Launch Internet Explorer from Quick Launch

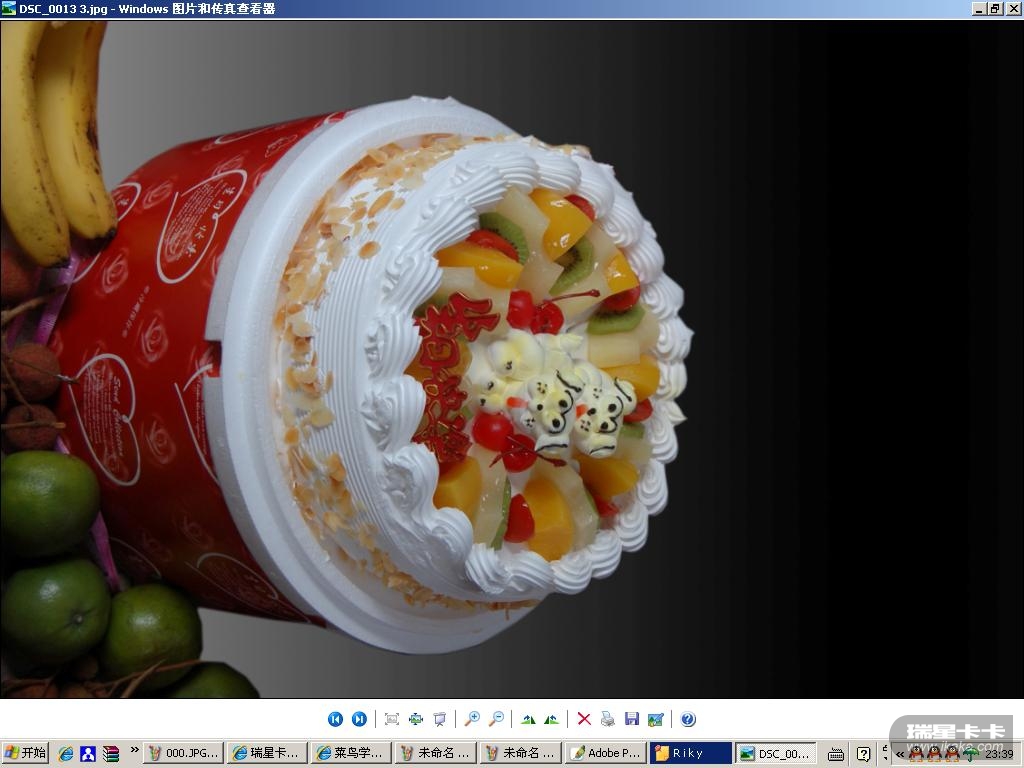pyautogui.click(x=66, y=754)
